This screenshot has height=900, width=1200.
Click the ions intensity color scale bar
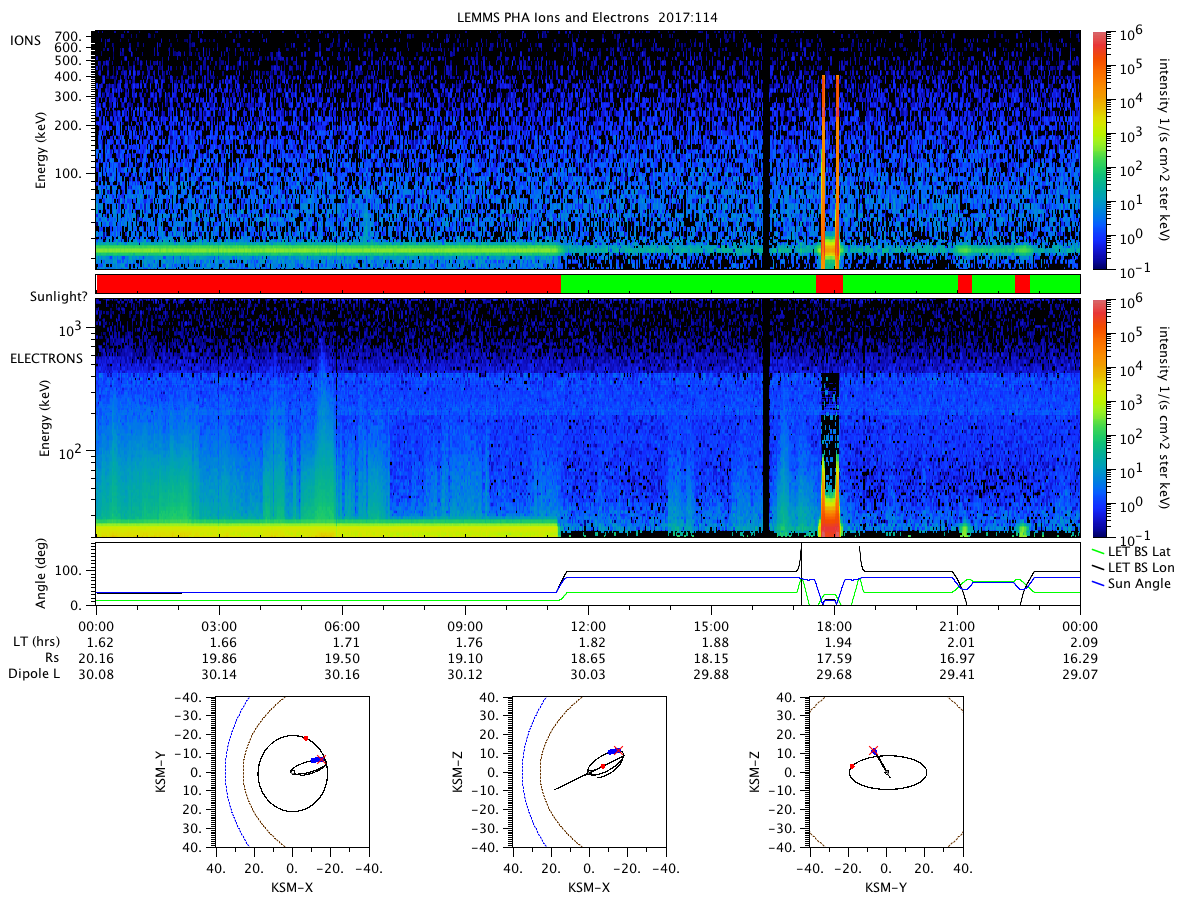(1100, 150)
